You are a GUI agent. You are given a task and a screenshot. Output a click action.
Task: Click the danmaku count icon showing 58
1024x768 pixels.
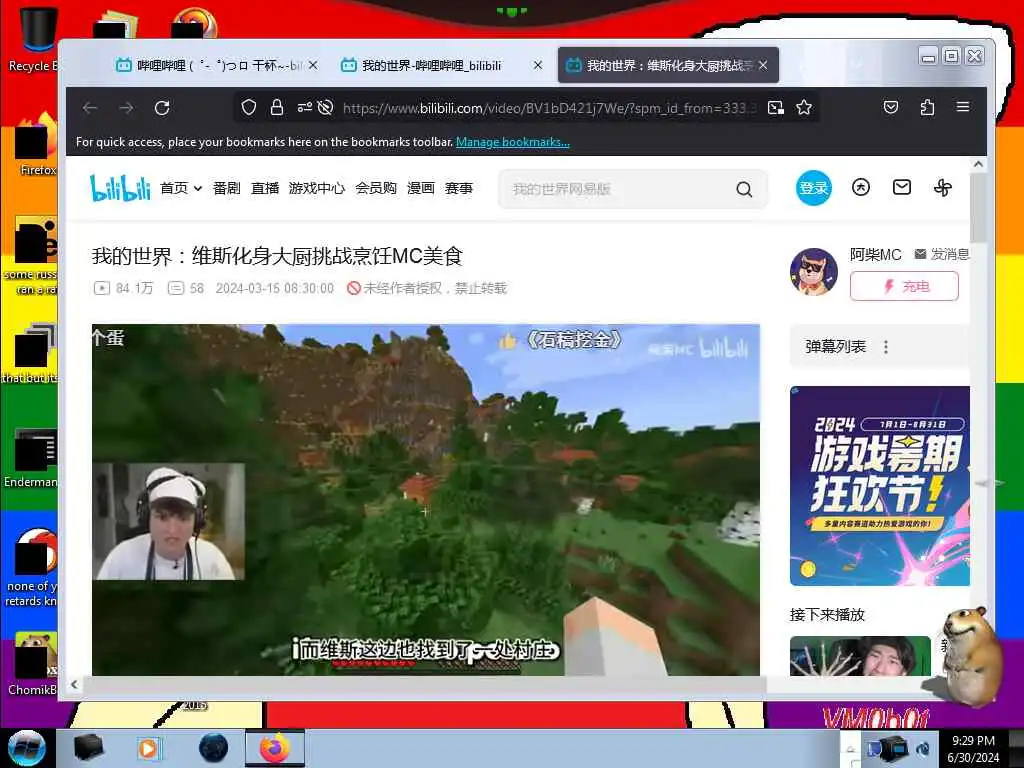(176, 288)
